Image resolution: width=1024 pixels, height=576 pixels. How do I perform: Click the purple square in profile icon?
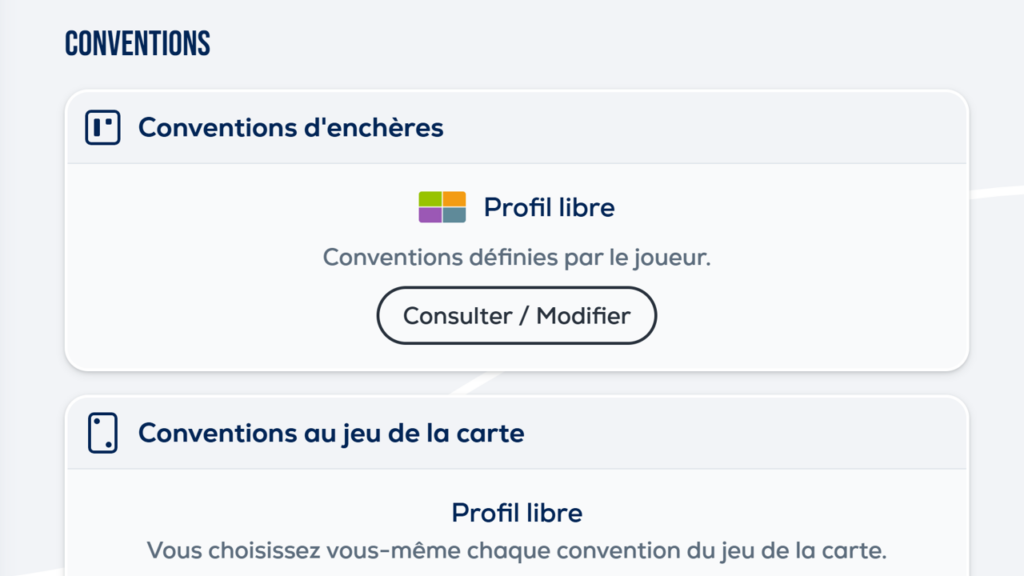point(430,215)
